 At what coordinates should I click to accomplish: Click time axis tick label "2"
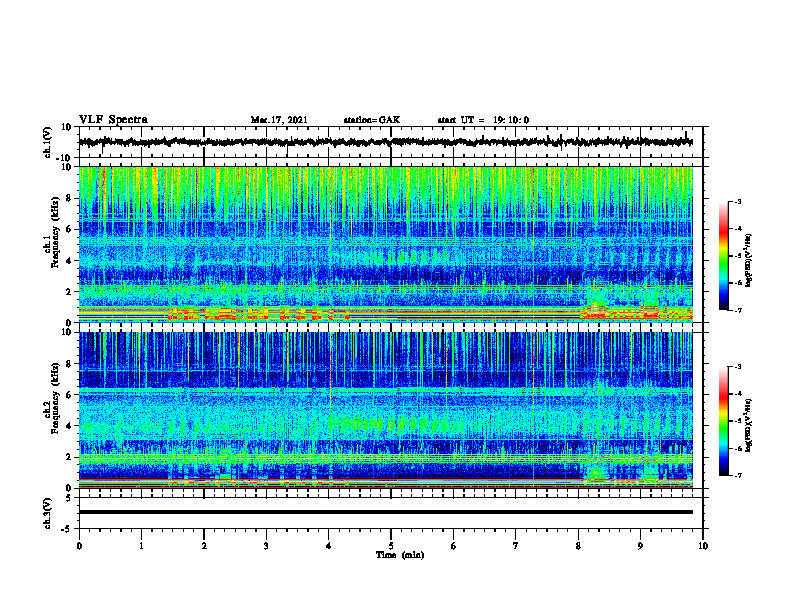[204, 546]
